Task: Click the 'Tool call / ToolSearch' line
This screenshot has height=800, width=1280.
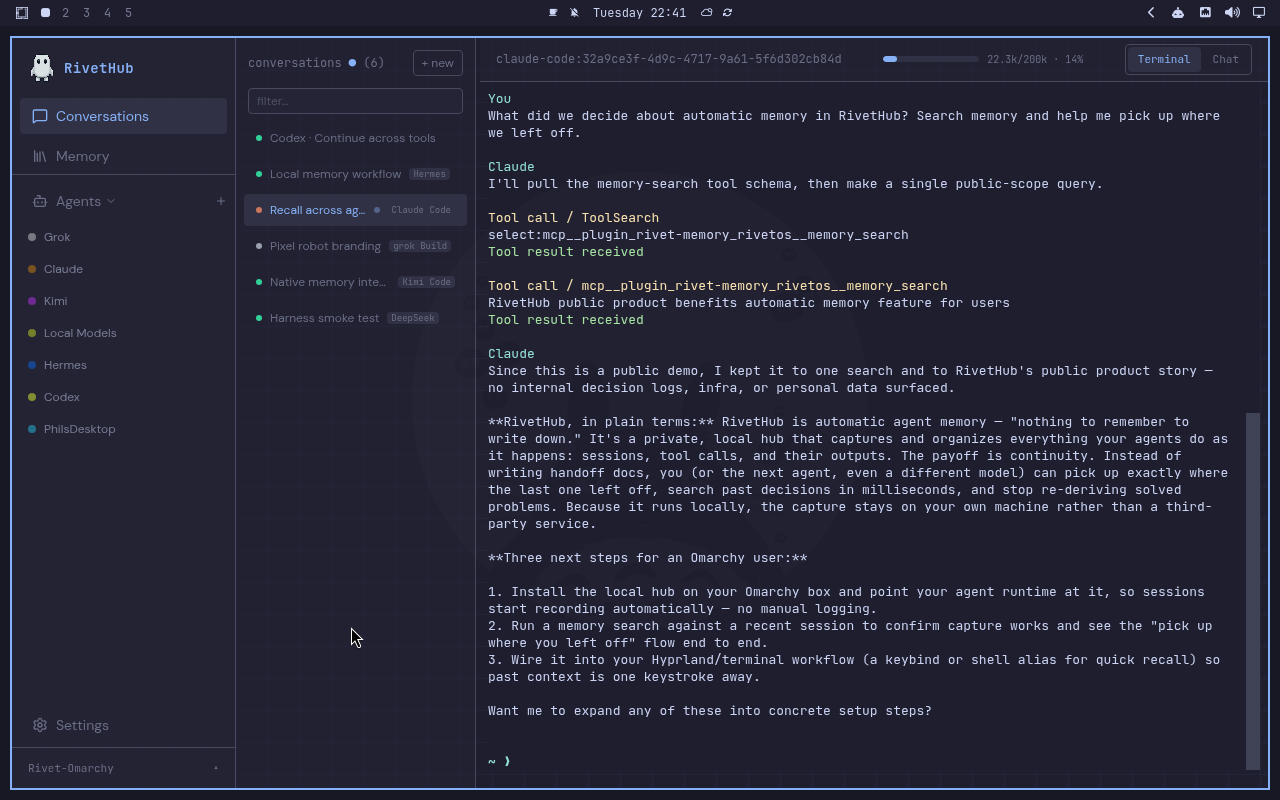Action: click(x=573, y=218)
